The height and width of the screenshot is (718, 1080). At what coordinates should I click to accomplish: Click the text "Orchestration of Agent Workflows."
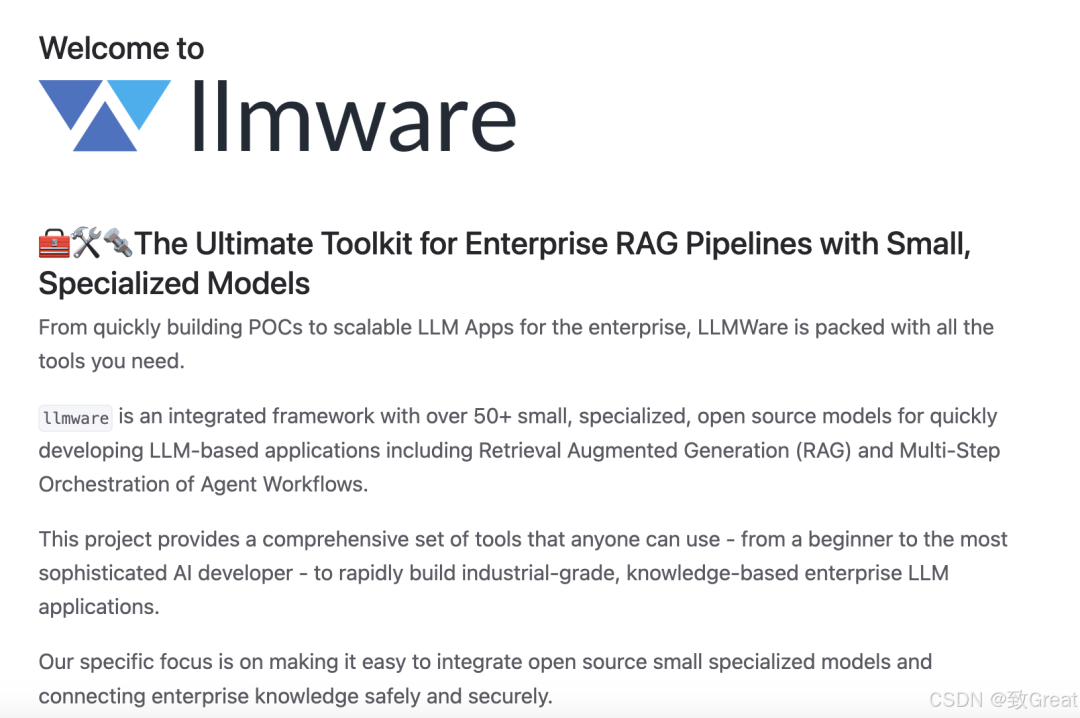[203, 484]
